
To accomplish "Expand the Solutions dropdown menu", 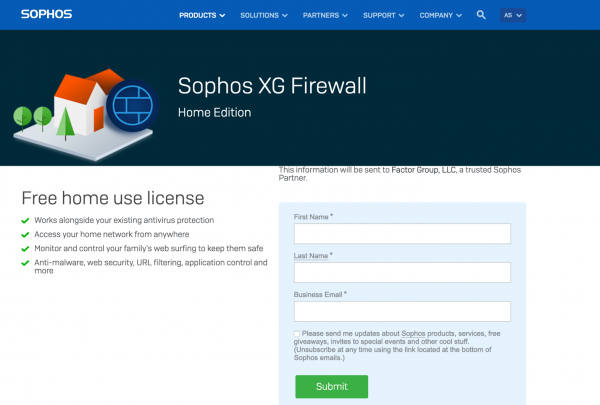I will 265,15.
